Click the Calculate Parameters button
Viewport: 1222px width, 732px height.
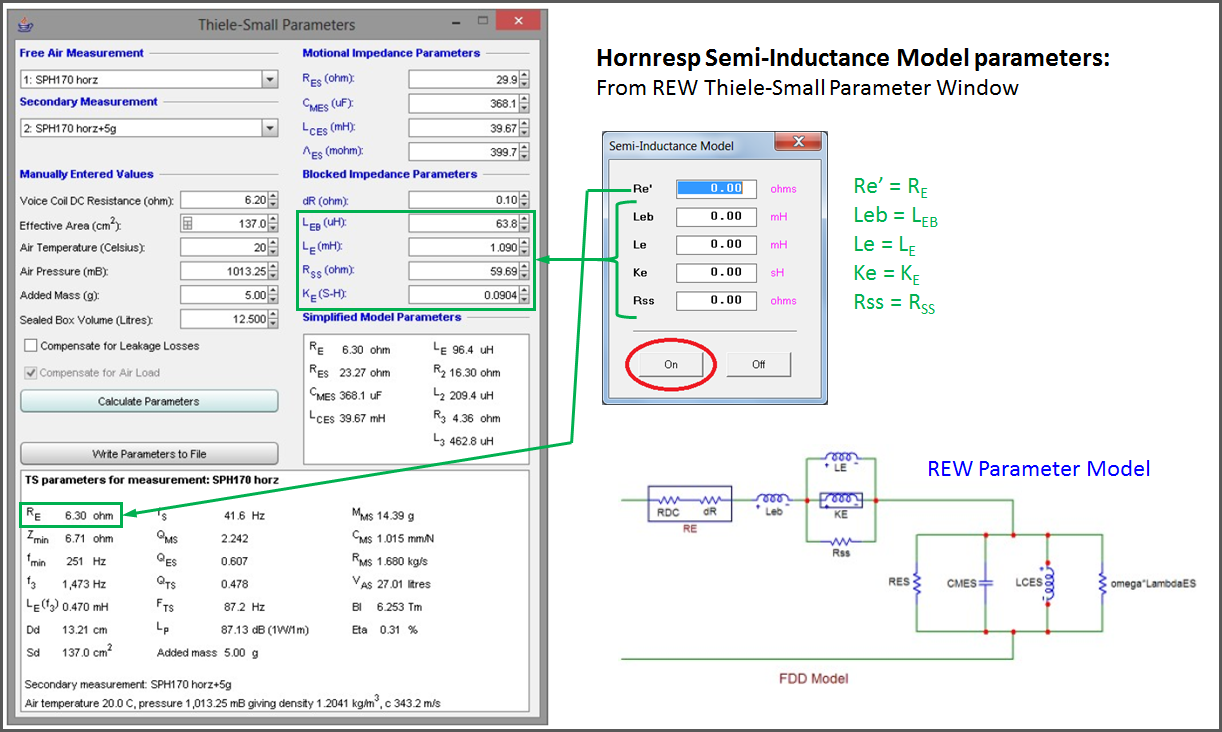[x=149, y=402]
